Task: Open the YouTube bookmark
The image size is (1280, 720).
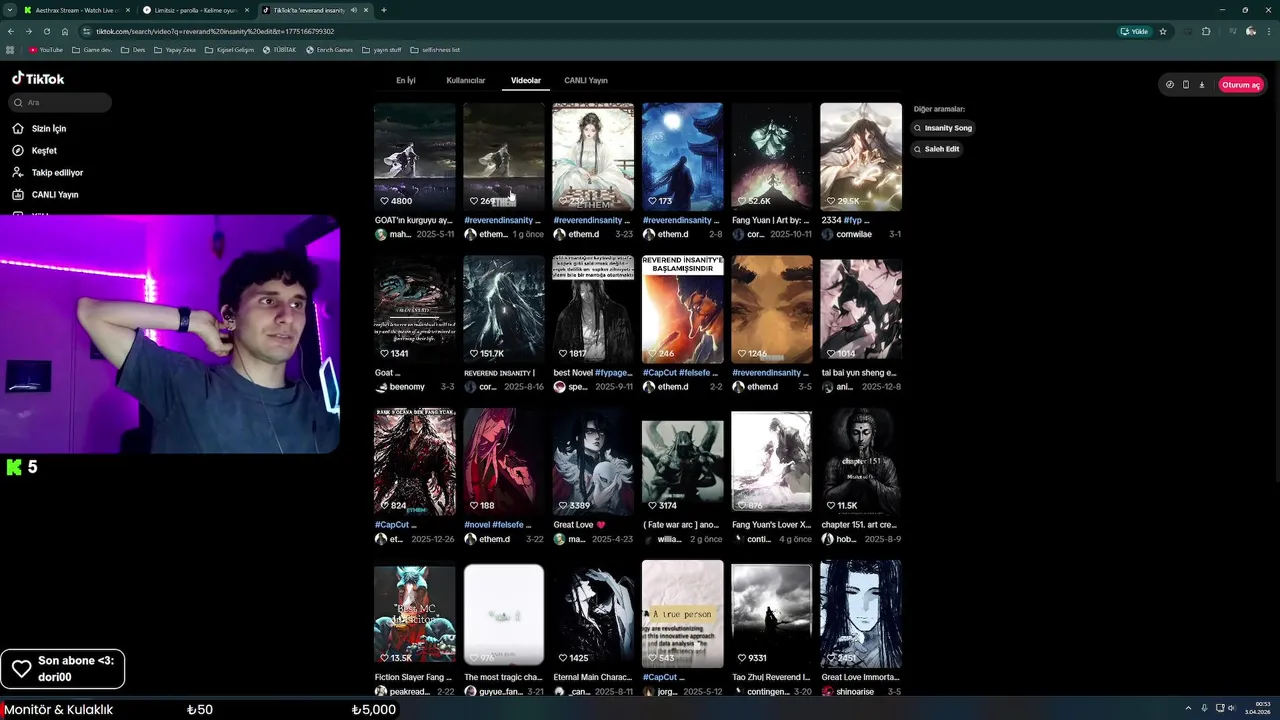Action: pyautogui.click(x=46, y=49)
